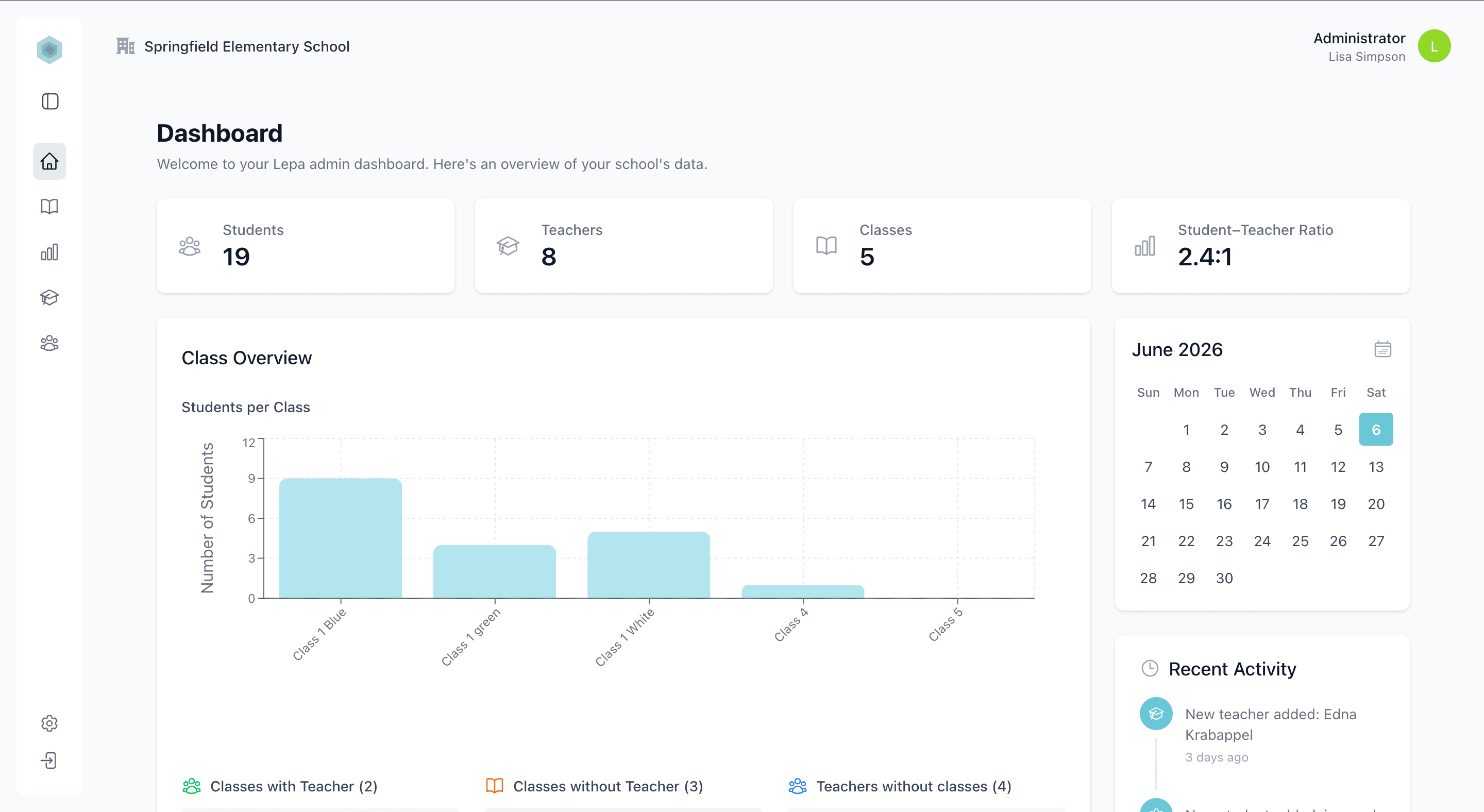The image size is (1484, 812).
Task: Select the Teachers card showing 8
Action: 624,246
